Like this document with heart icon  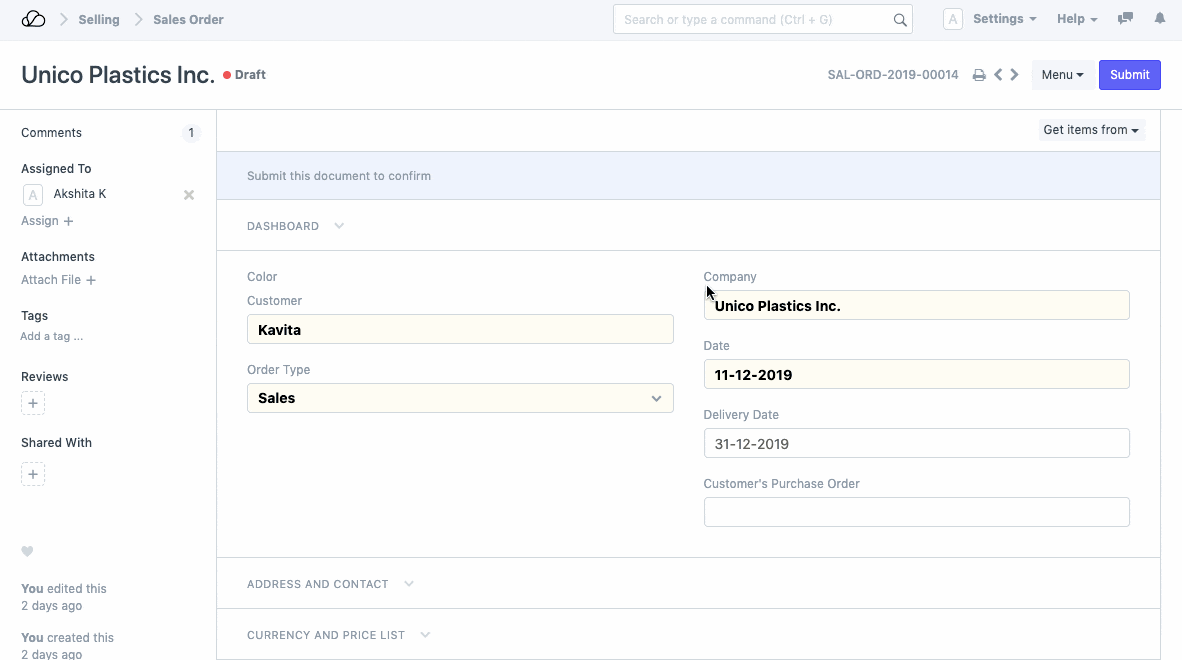[x=28, y=551]
